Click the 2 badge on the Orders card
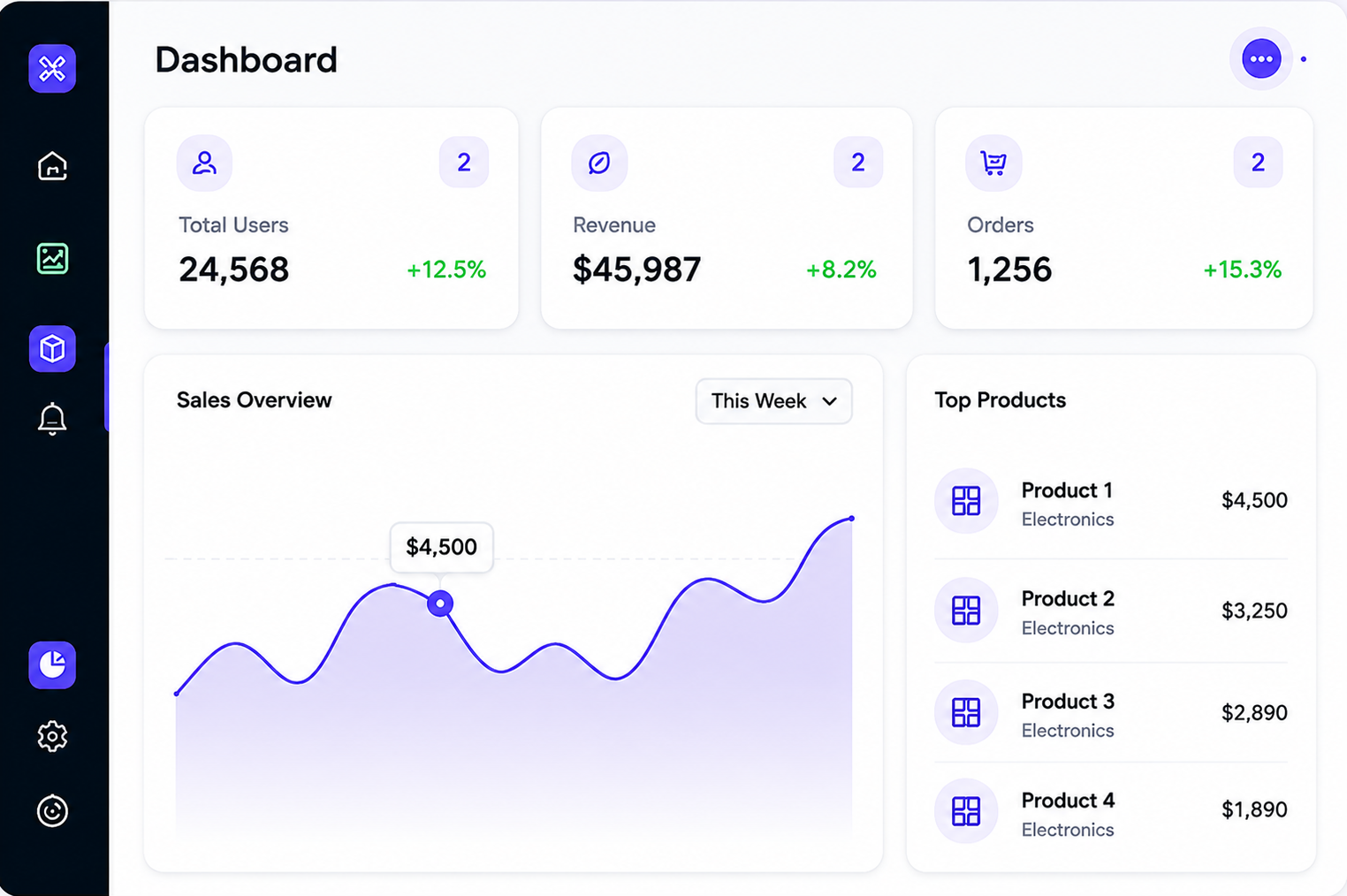The height and width of the screenshot is (896, 1347). click(1258, 162)
